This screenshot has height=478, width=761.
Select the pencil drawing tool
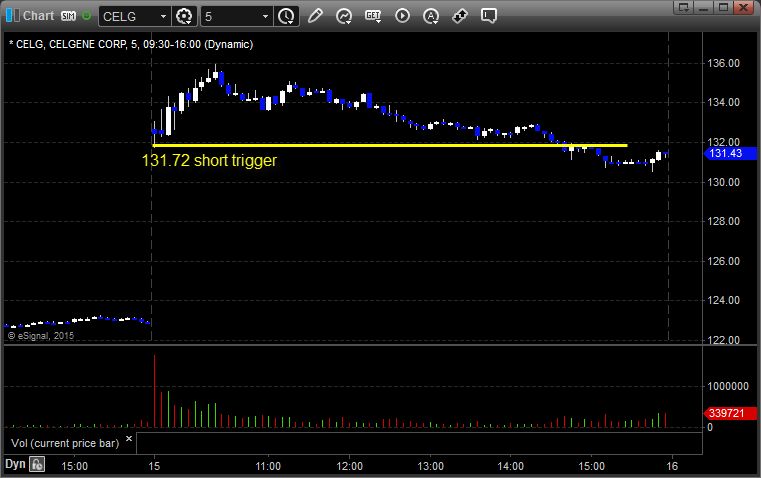(315, 16)
